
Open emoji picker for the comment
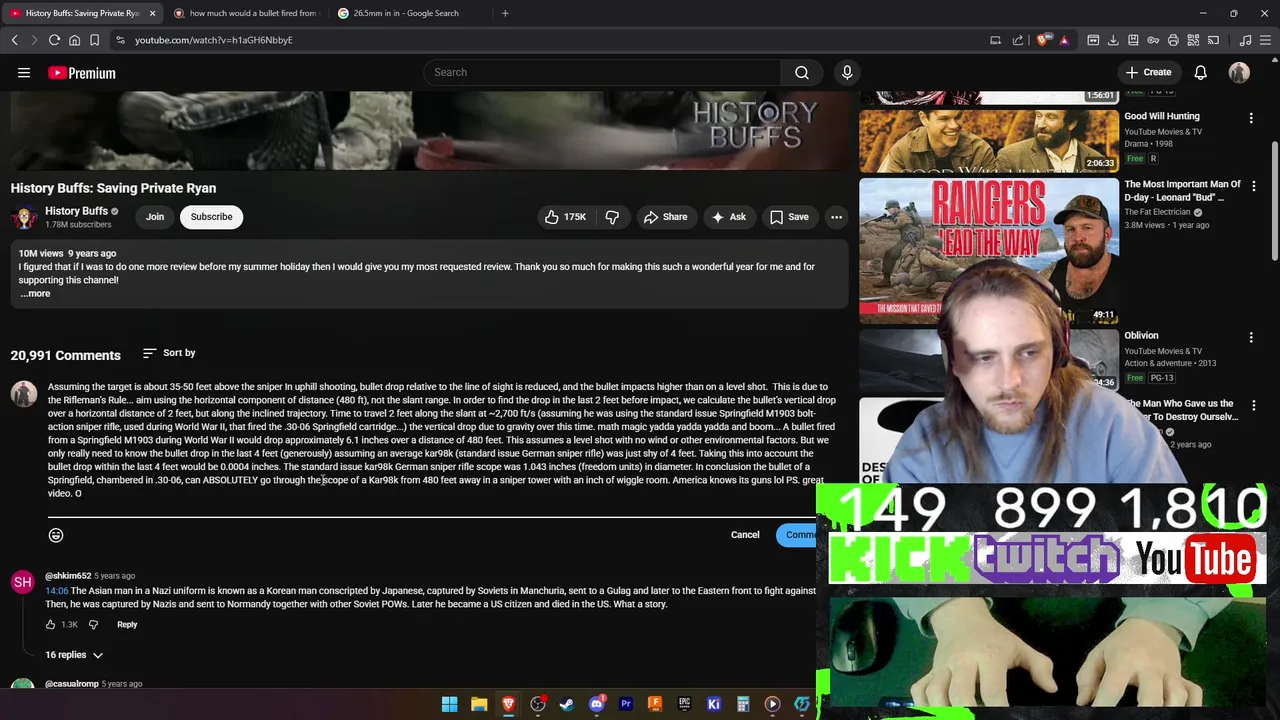click(56, 535)
